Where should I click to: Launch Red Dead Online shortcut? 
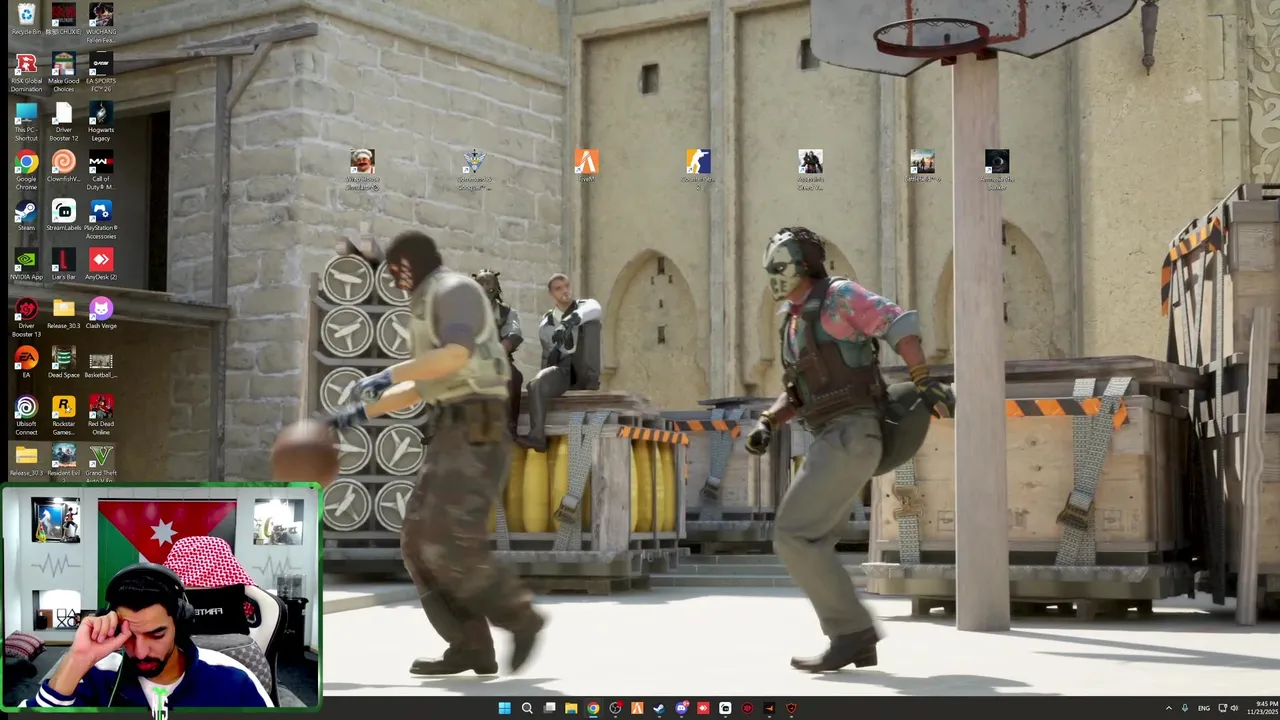point(100,416)
